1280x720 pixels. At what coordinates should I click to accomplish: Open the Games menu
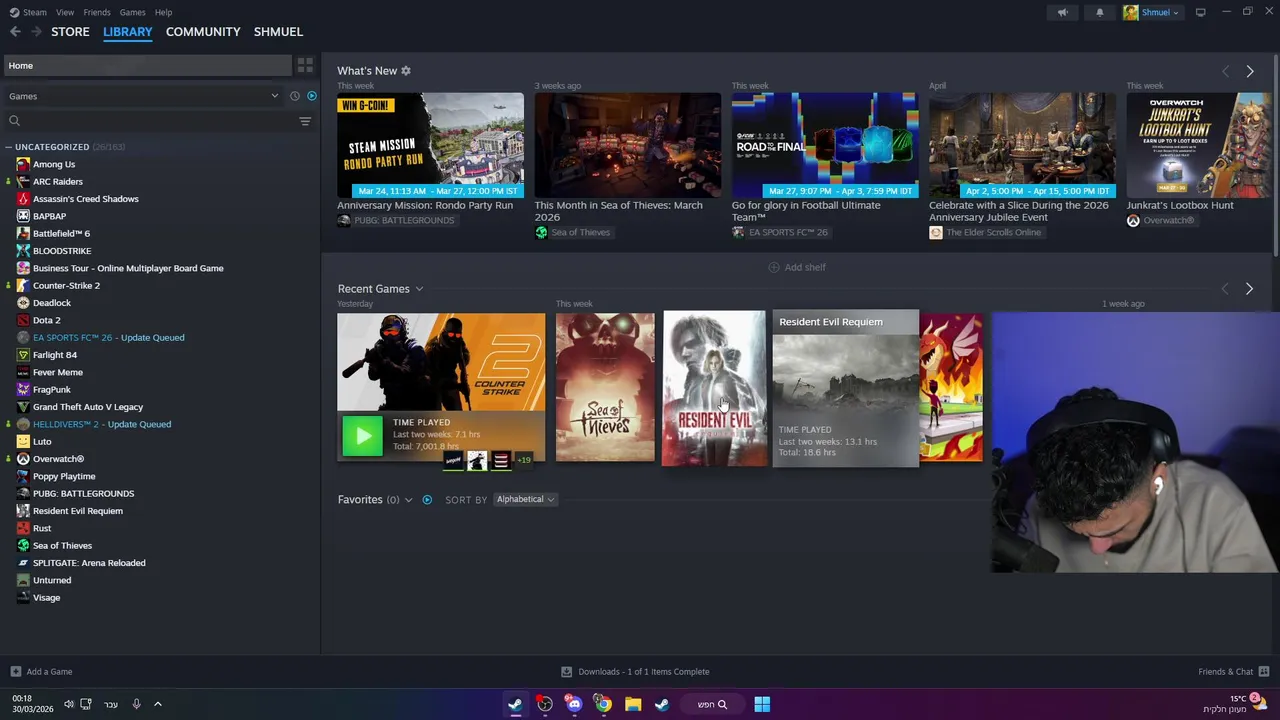tap(132, 12)
